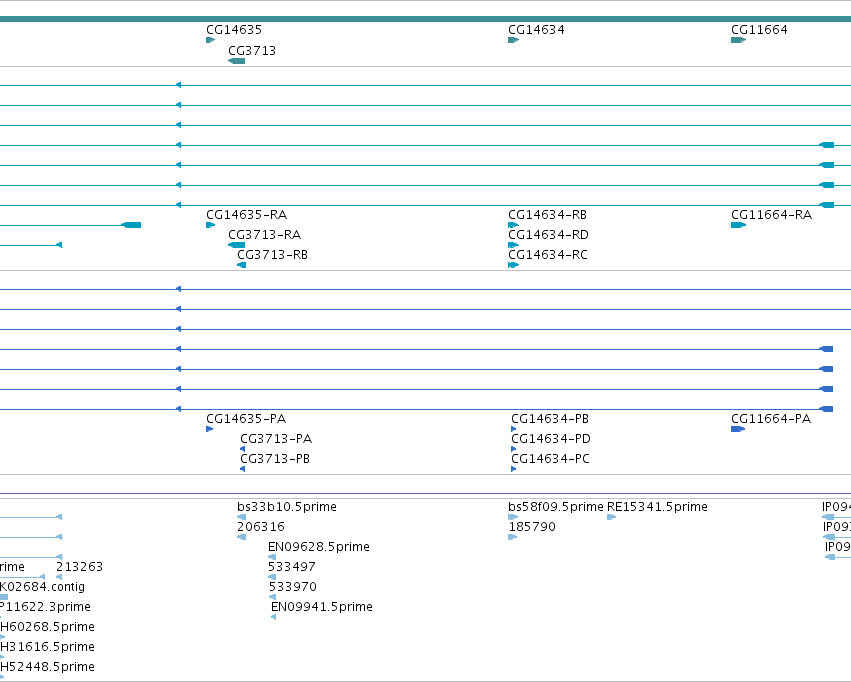Click the RE15341.5prime EST glyph

point(611,517)
